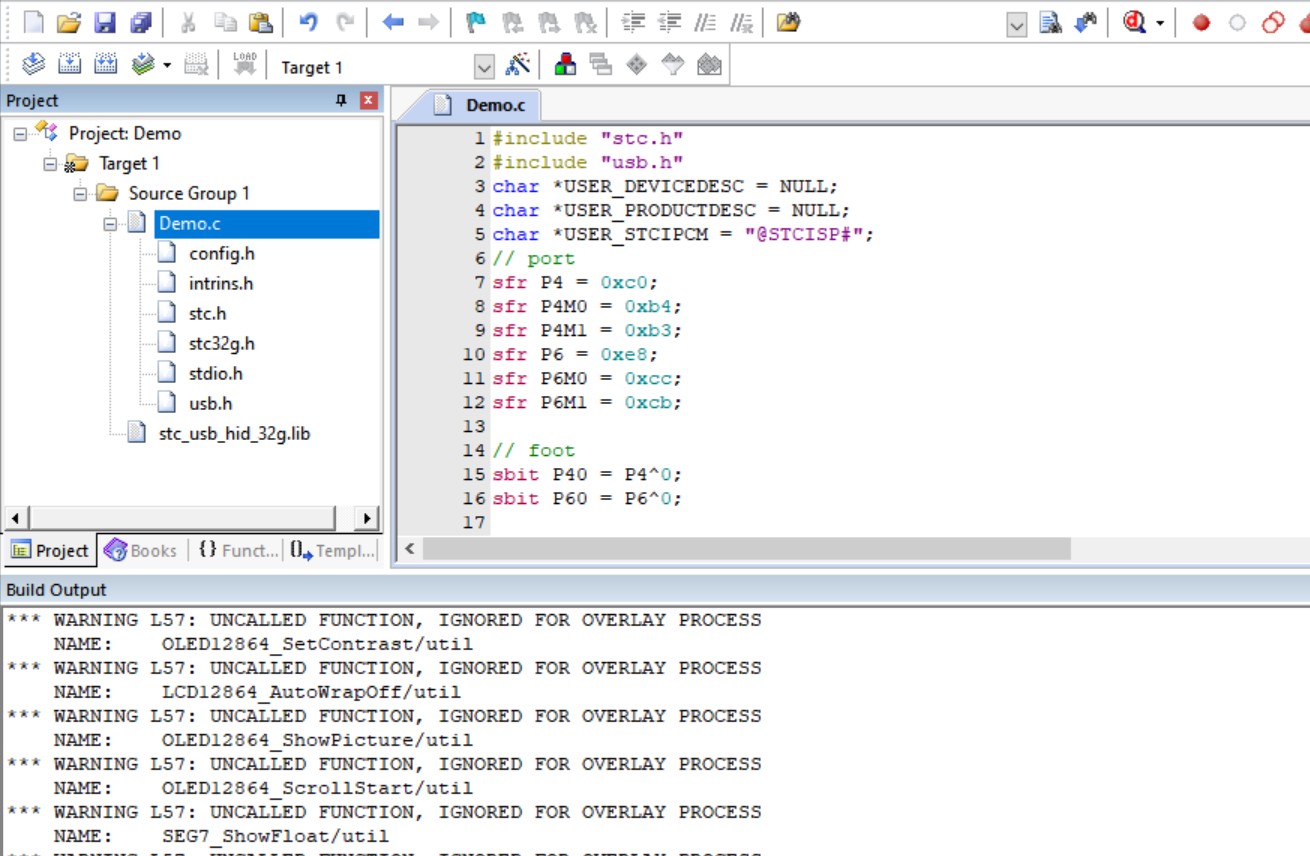This screenshot has height=856, width=1310.
Task: Pin the Project panel
Action: click(x=341, y=100)
